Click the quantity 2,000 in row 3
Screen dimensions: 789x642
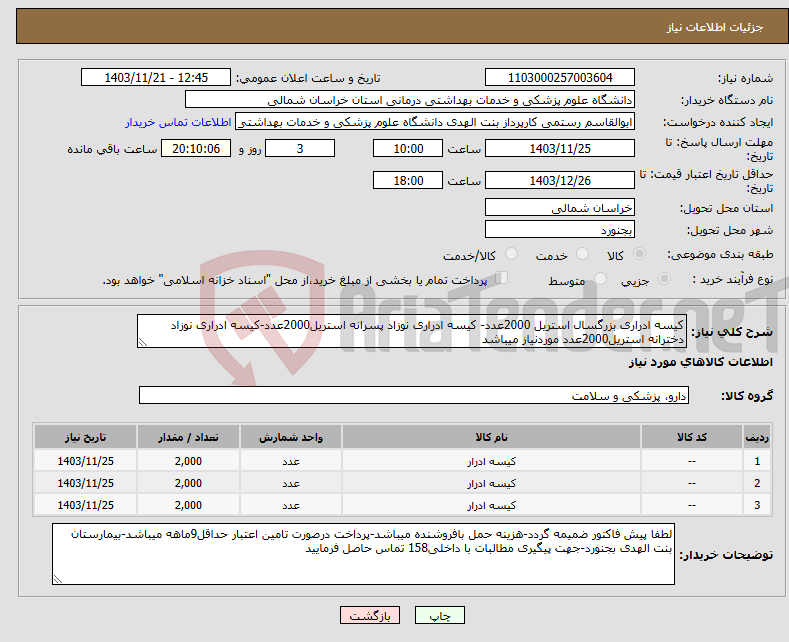coord(188,505)
